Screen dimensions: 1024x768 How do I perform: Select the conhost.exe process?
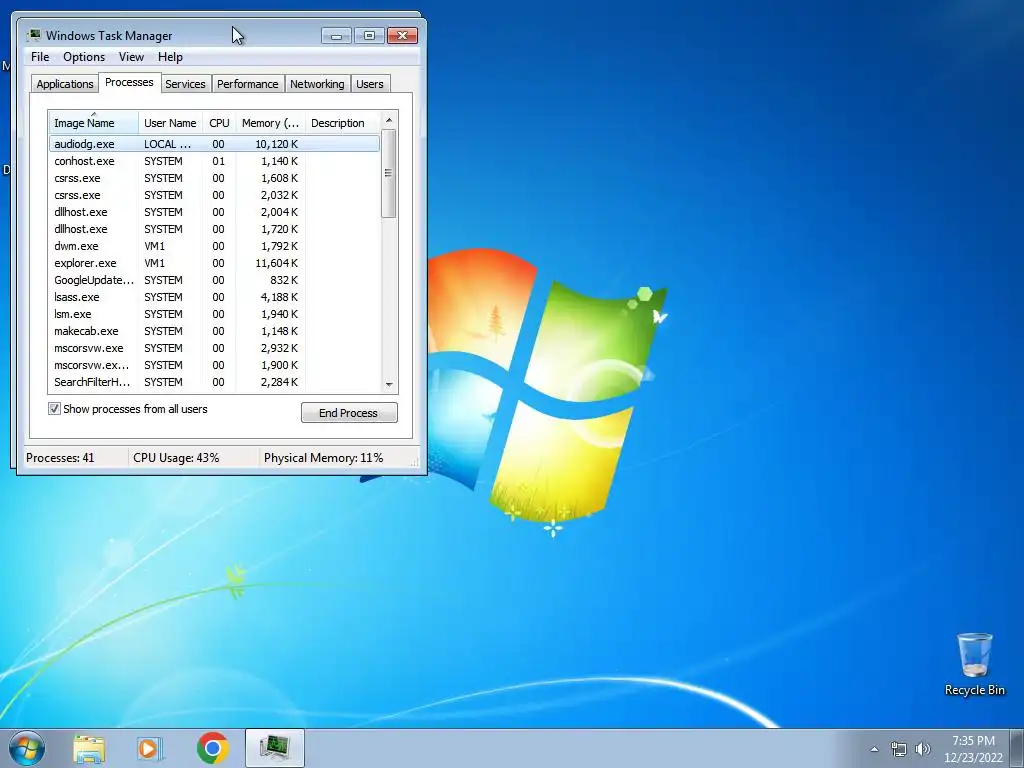(x=214, y=161)
